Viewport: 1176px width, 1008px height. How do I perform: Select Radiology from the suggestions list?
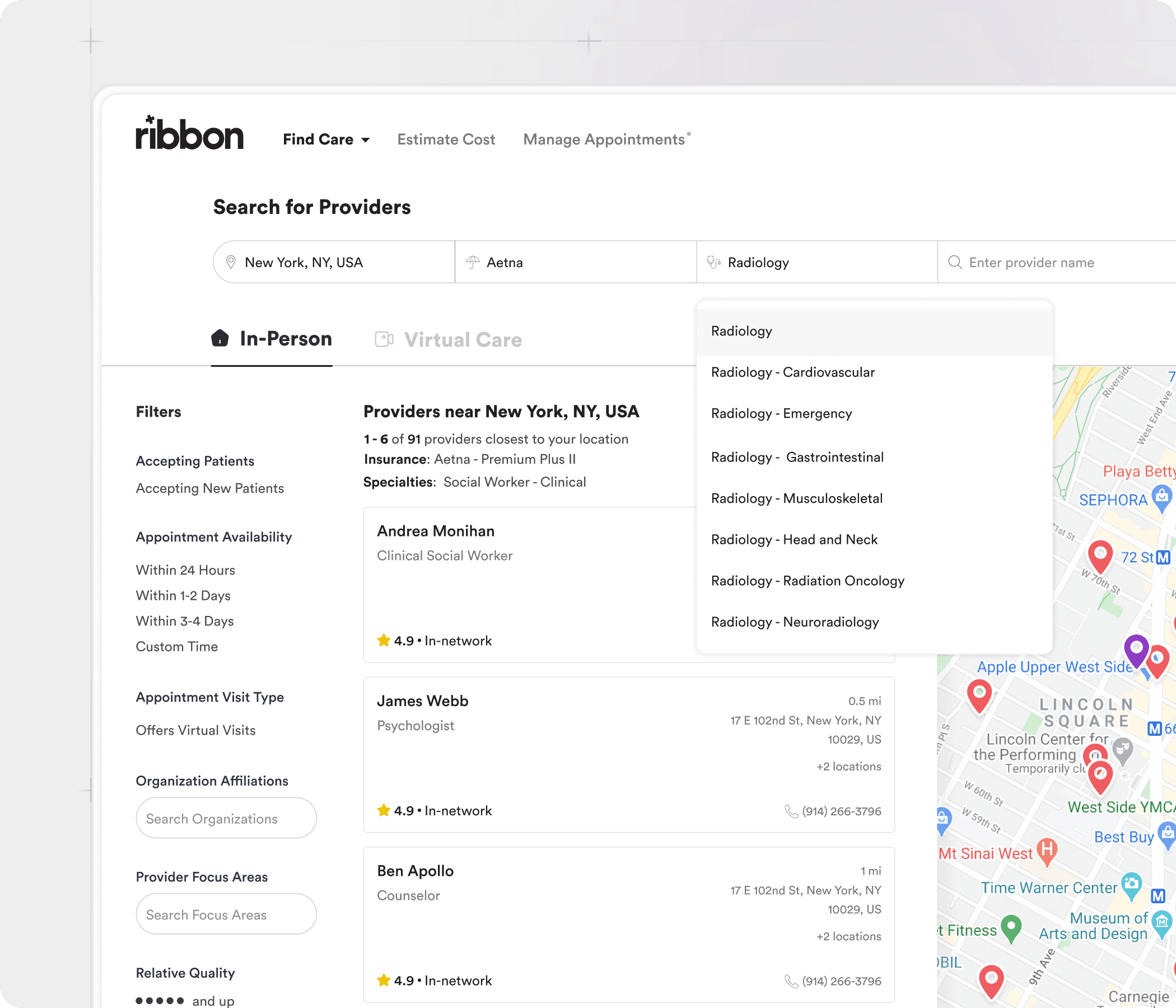pos(875,332)
